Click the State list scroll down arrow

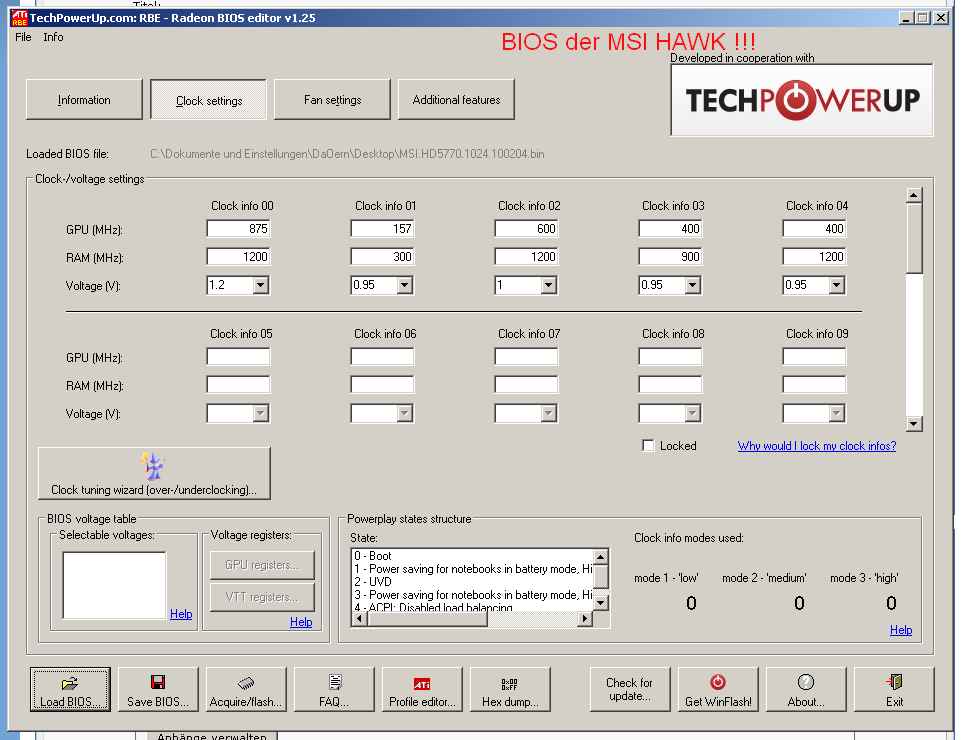(601, 603)
